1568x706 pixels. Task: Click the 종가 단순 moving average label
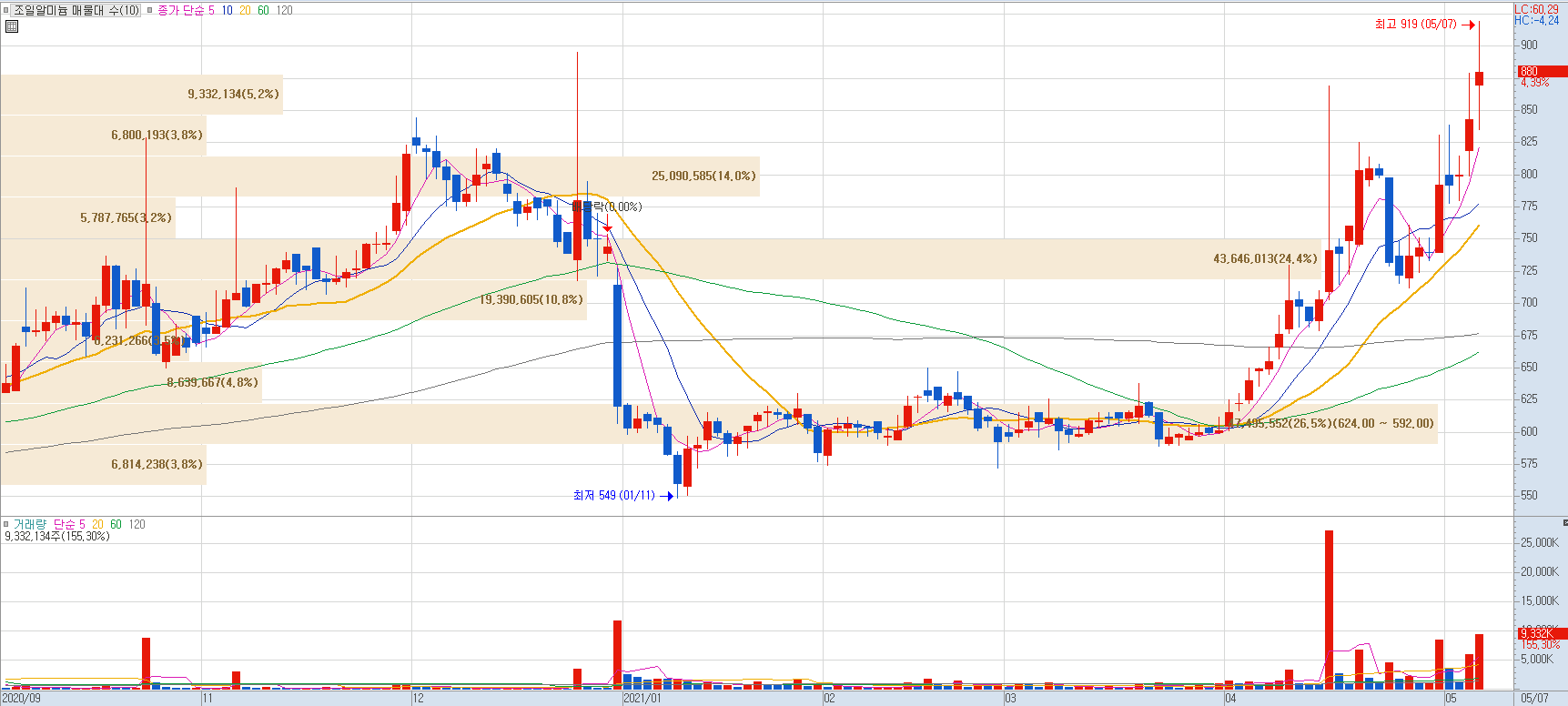coord(180,10)
